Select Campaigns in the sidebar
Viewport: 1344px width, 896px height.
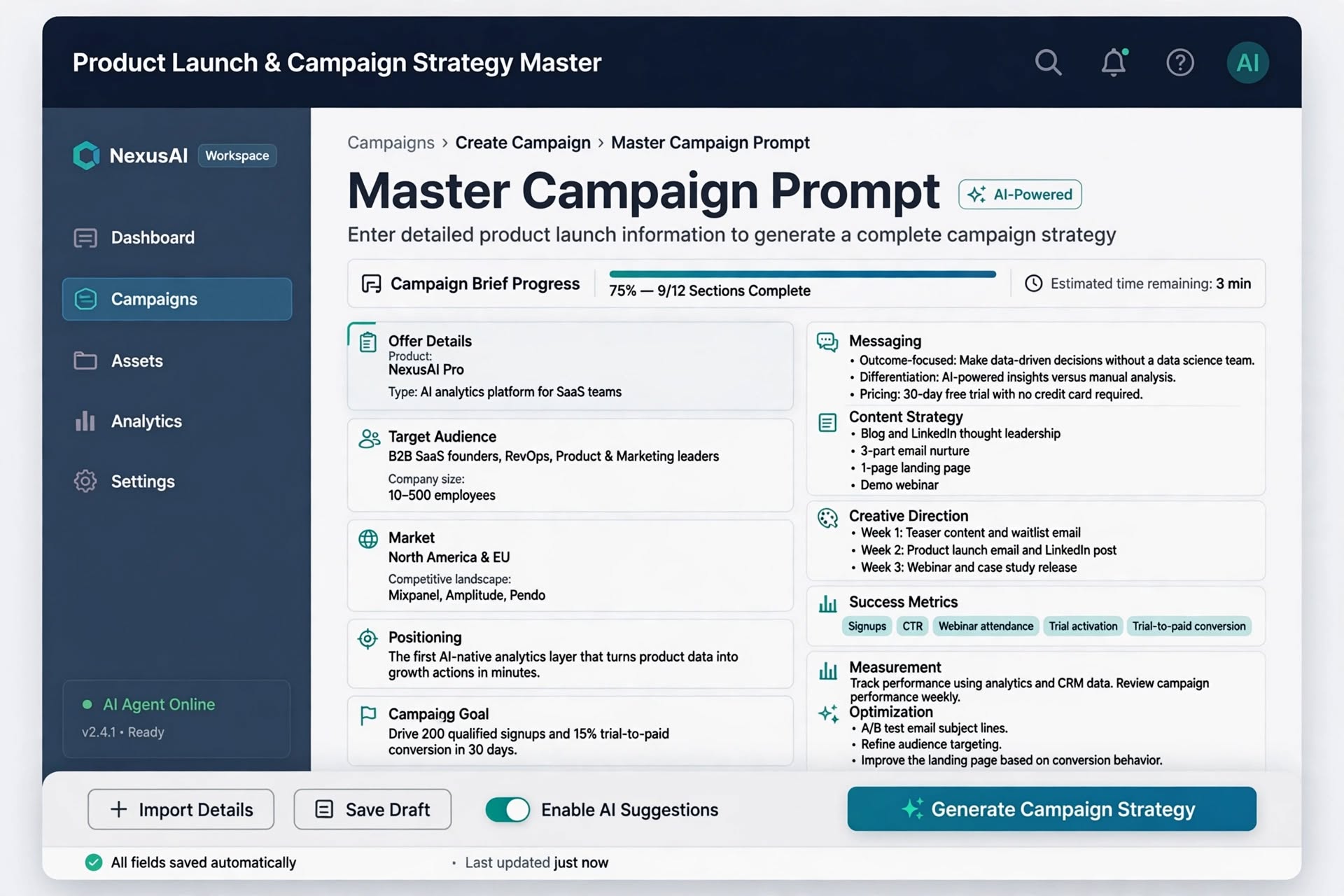[x=177, y=299]
